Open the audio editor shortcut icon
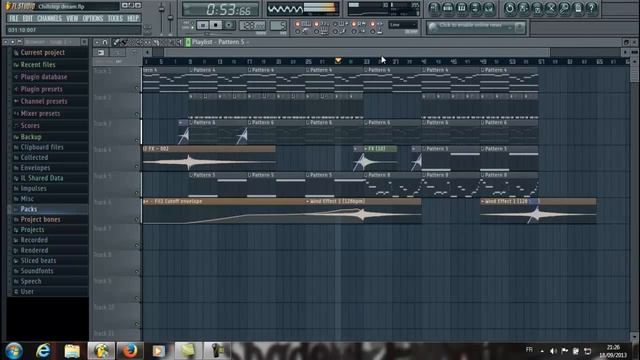Viewport: 640px width, 360px height. pos(551,8)
